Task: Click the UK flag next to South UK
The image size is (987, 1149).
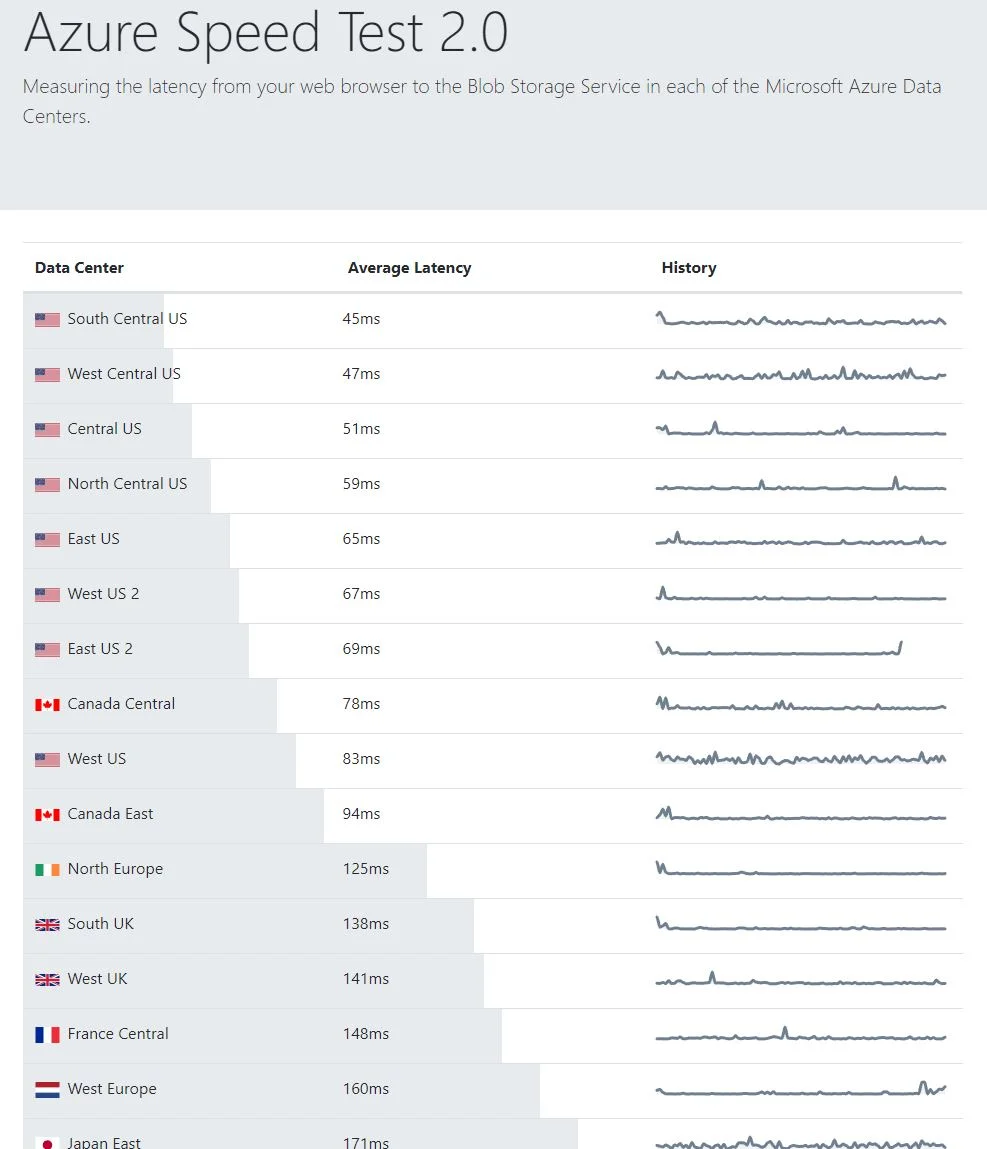Action: click(x=47, y=924)
